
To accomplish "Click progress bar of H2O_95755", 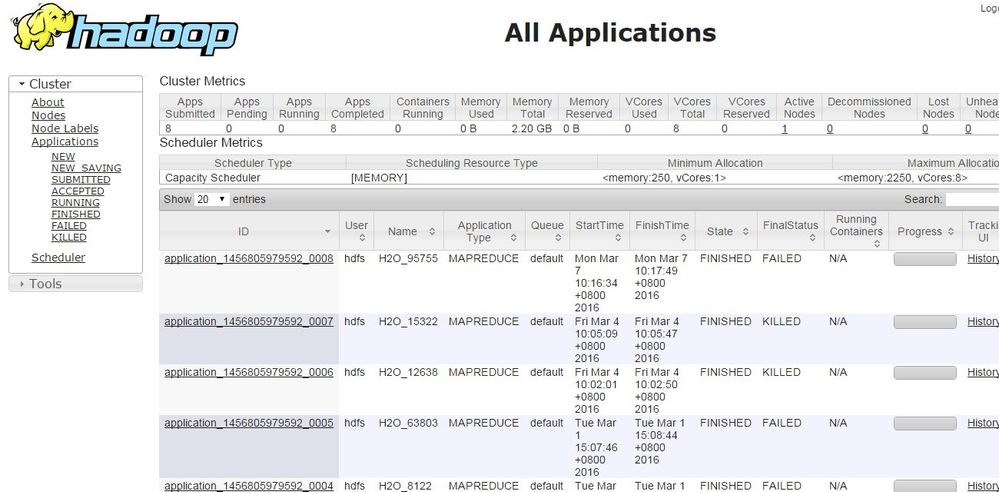I will tap(925, 259).
